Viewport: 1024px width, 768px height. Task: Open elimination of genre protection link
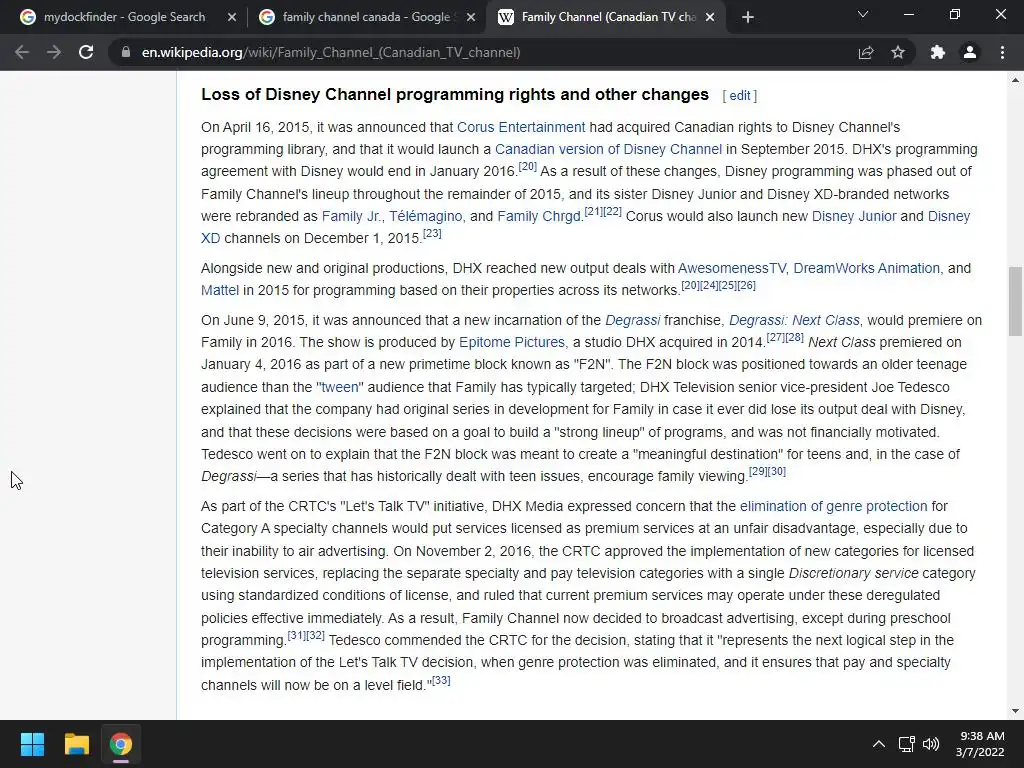click(833, 507)
